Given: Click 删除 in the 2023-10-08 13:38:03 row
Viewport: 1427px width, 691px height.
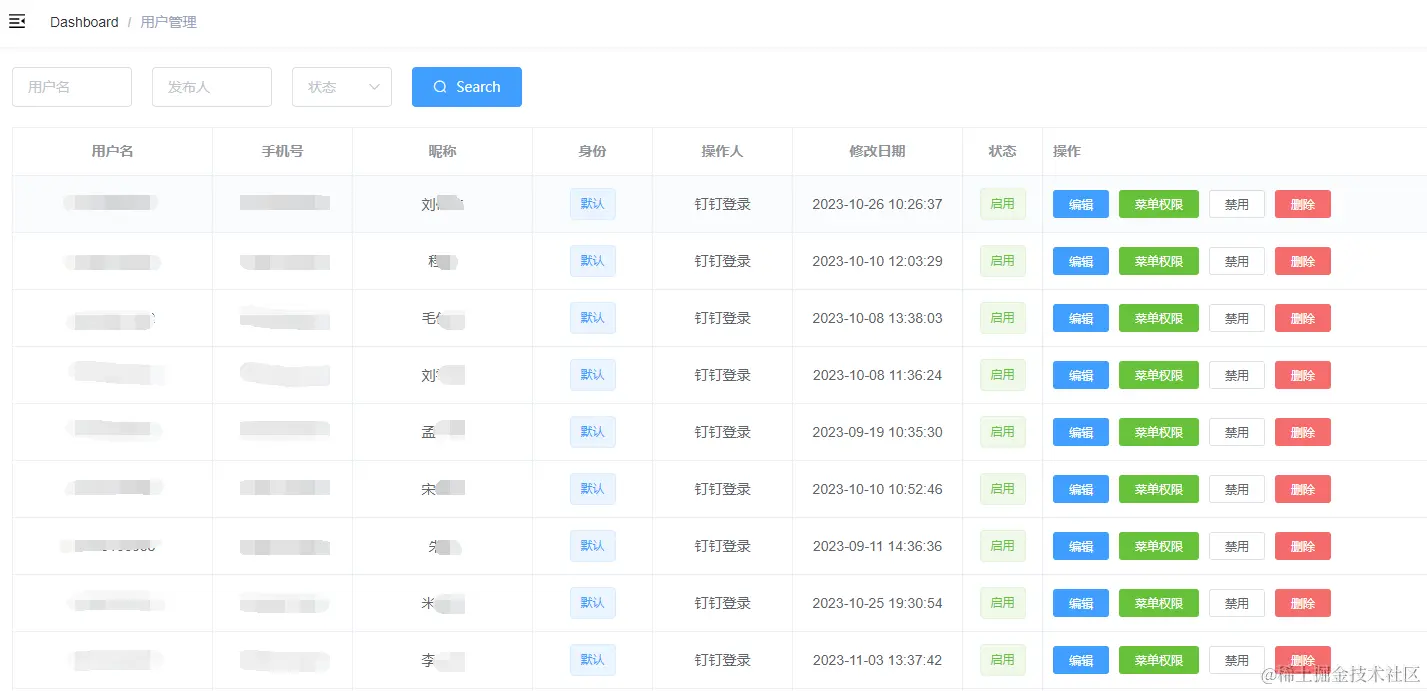Looking at the screenshot, I should pos(1303,318).
